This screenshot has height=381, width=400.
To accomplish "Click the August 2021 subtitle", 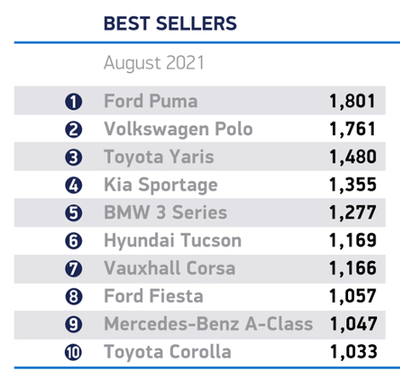I will click(x=154, y=63).
